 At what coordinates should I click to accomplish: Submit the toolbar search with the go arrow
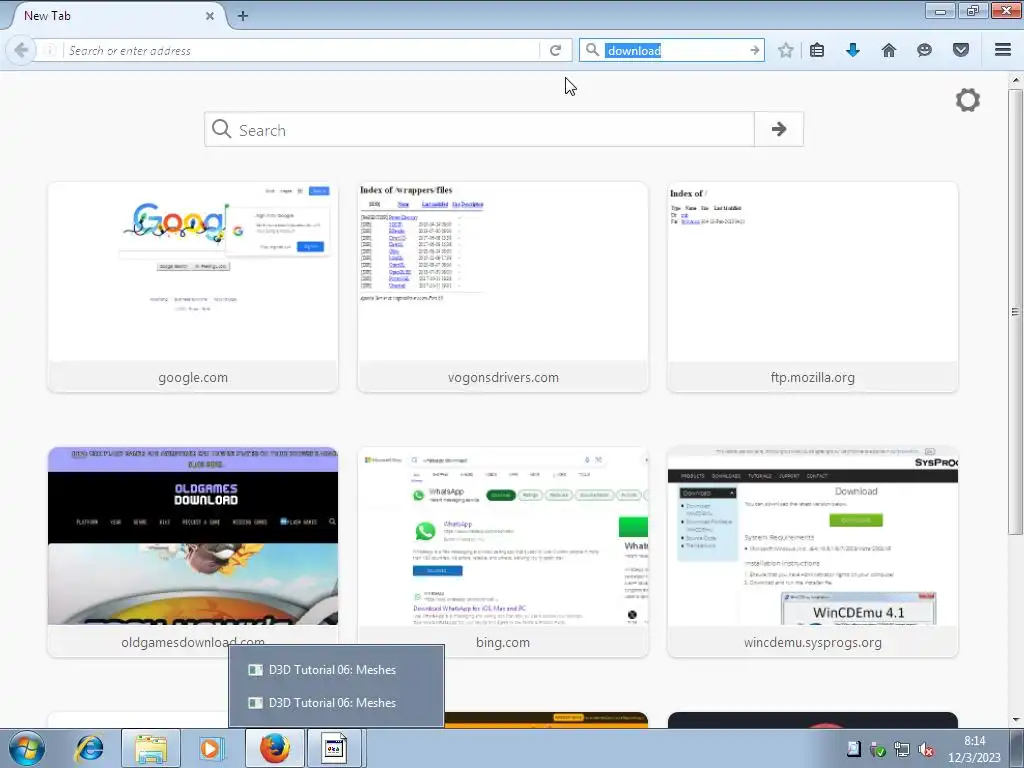pos(755,50)
